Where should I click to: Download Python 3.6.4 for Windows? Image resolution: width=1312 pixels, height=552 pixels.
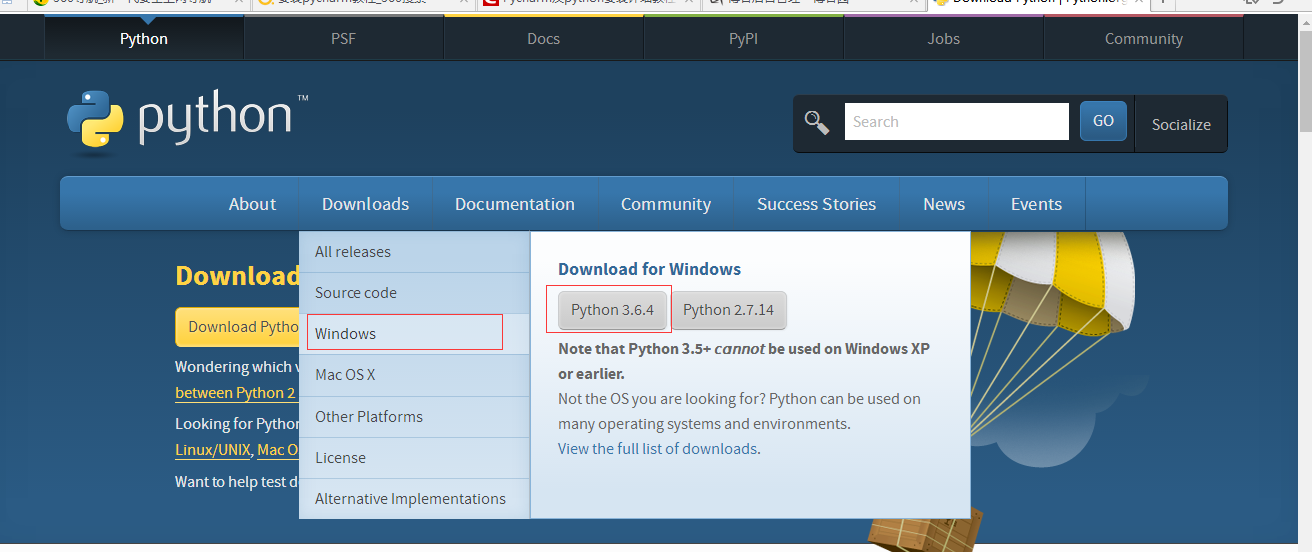pos(612,310)
